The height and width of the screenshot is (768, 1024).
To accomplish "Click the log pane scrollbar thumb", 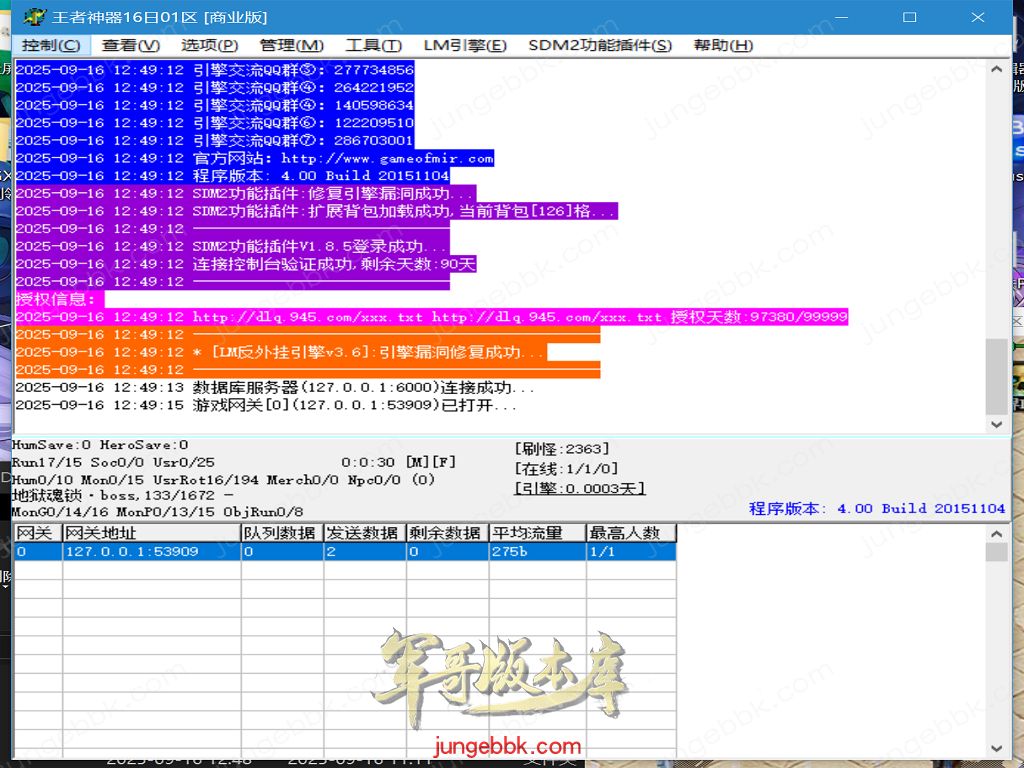I will 996,375.
